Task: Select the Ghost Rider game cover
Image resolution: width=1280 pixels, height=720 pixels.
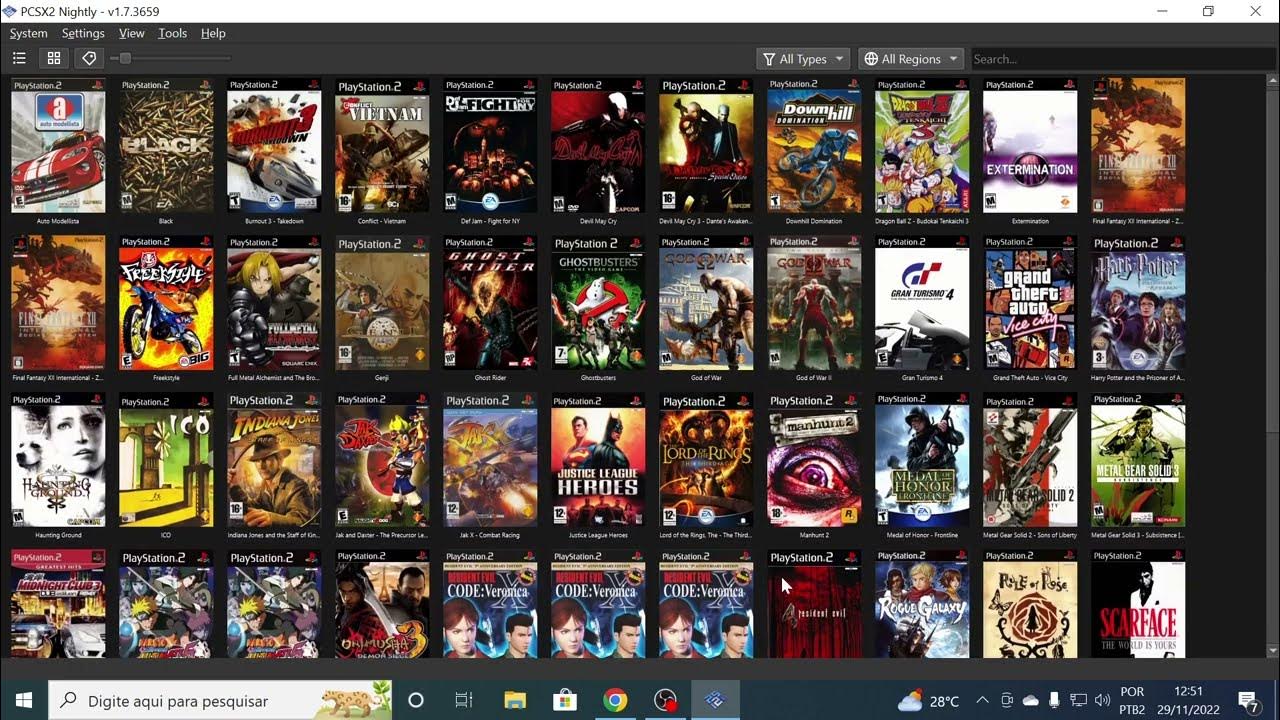Action: pyautogui.click(x=490, y=303)
